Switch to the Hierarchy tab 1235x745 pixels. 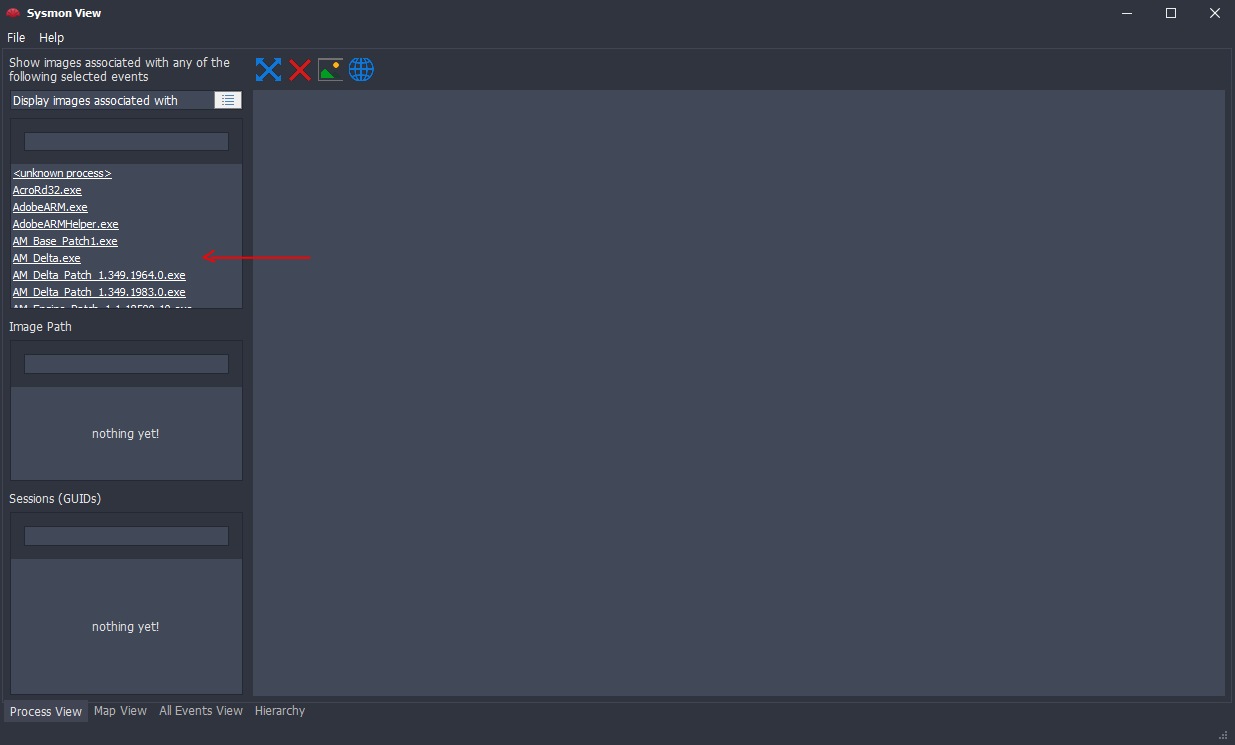[280, 711]
